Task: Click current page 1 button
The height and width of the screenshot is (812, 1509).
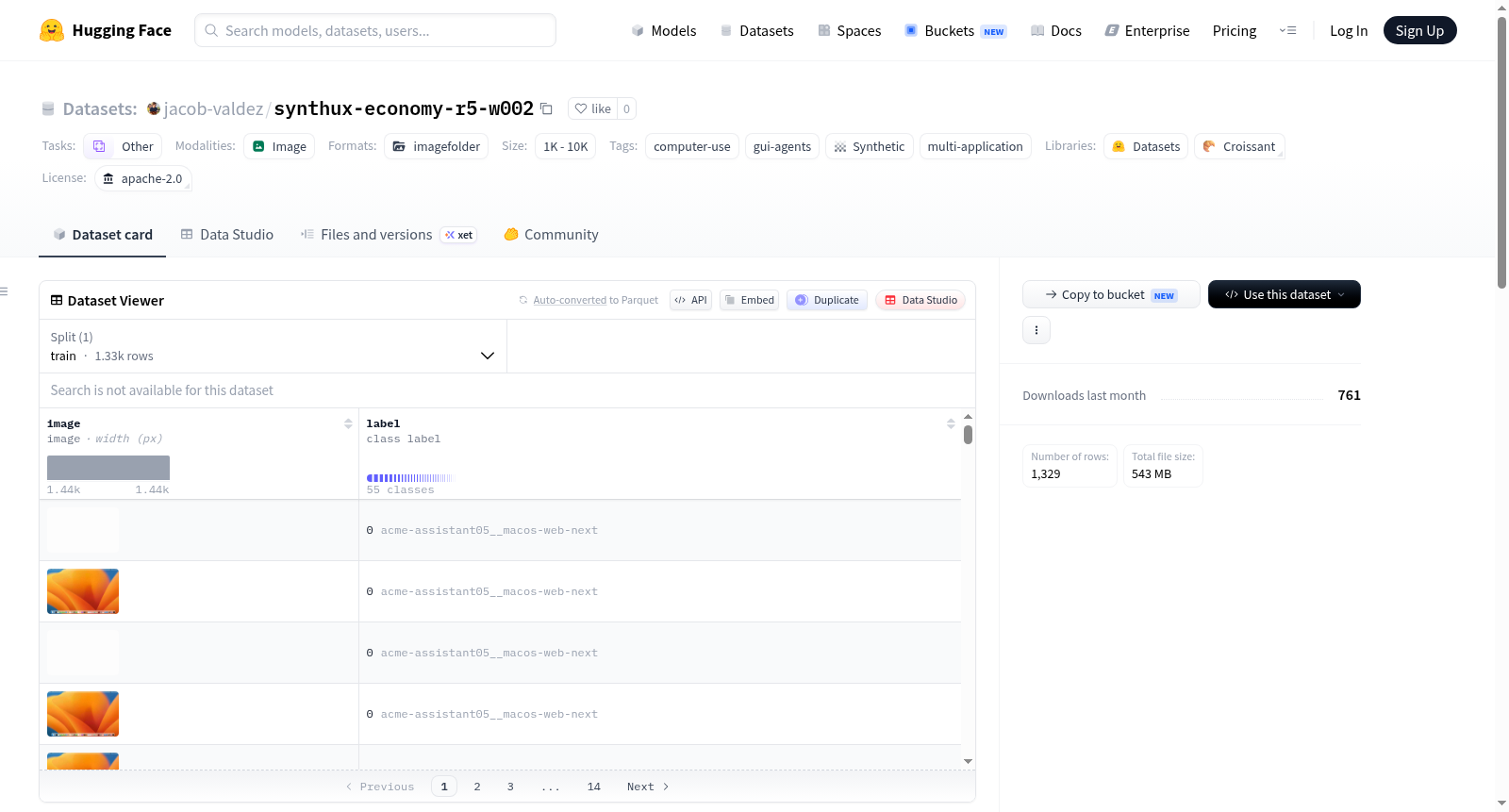Action: click(444, 787)
